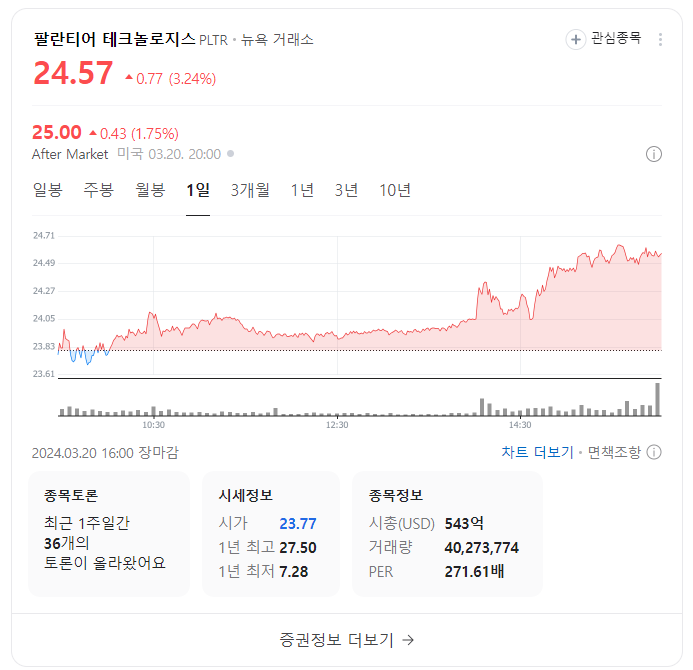Screen dimensions: 693x670
Task: Click the 10:30 time axis label
Action: coord(153,425)
